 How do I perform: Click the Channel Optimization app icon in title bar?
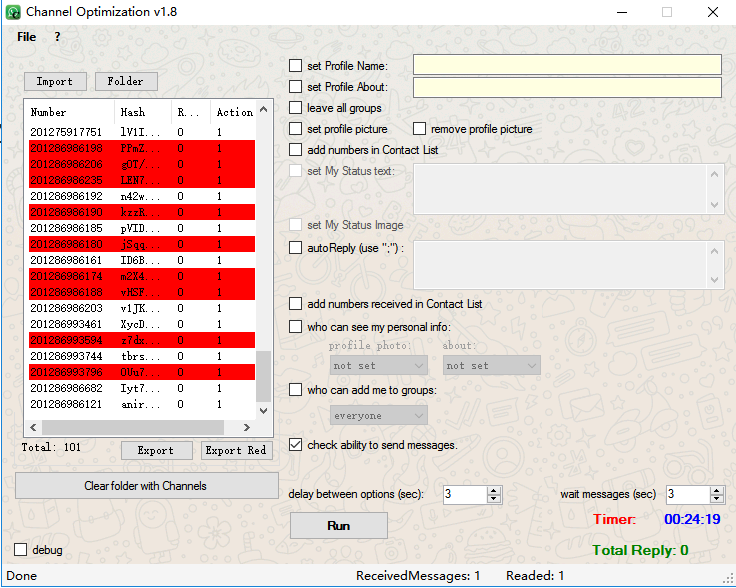(13, 12)
